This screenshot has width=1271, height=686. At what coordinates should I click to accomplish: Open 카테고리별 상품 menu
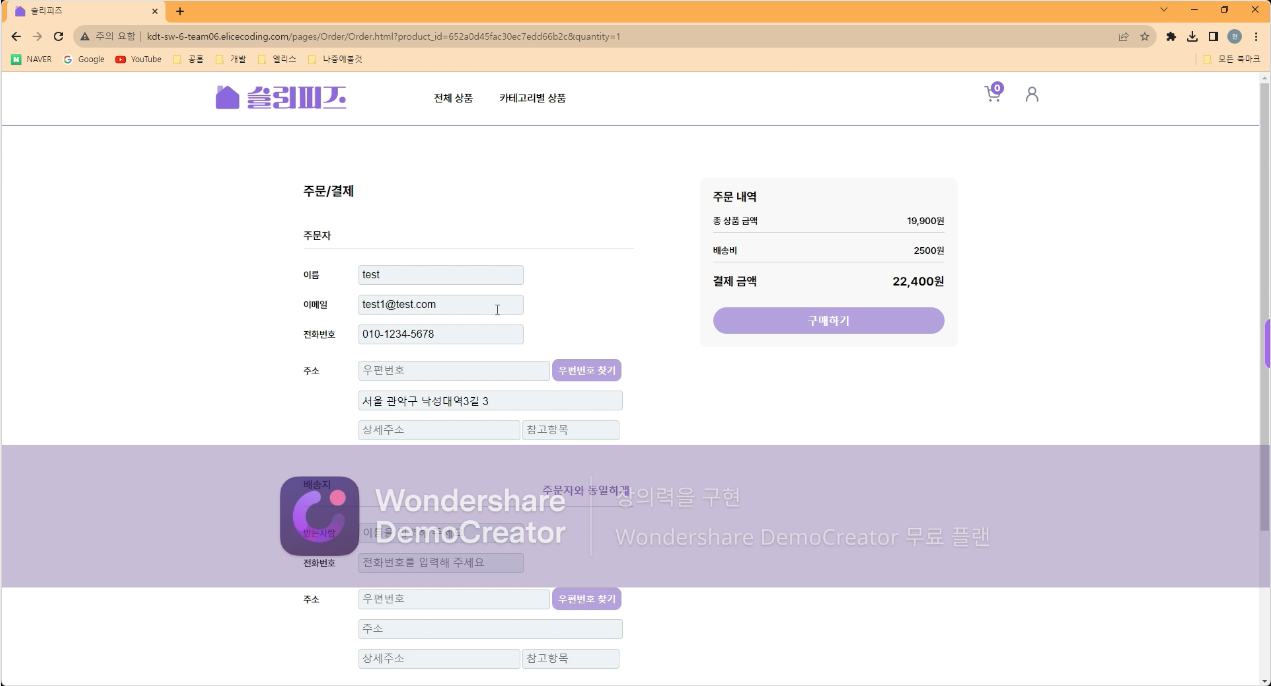(532, 98)
